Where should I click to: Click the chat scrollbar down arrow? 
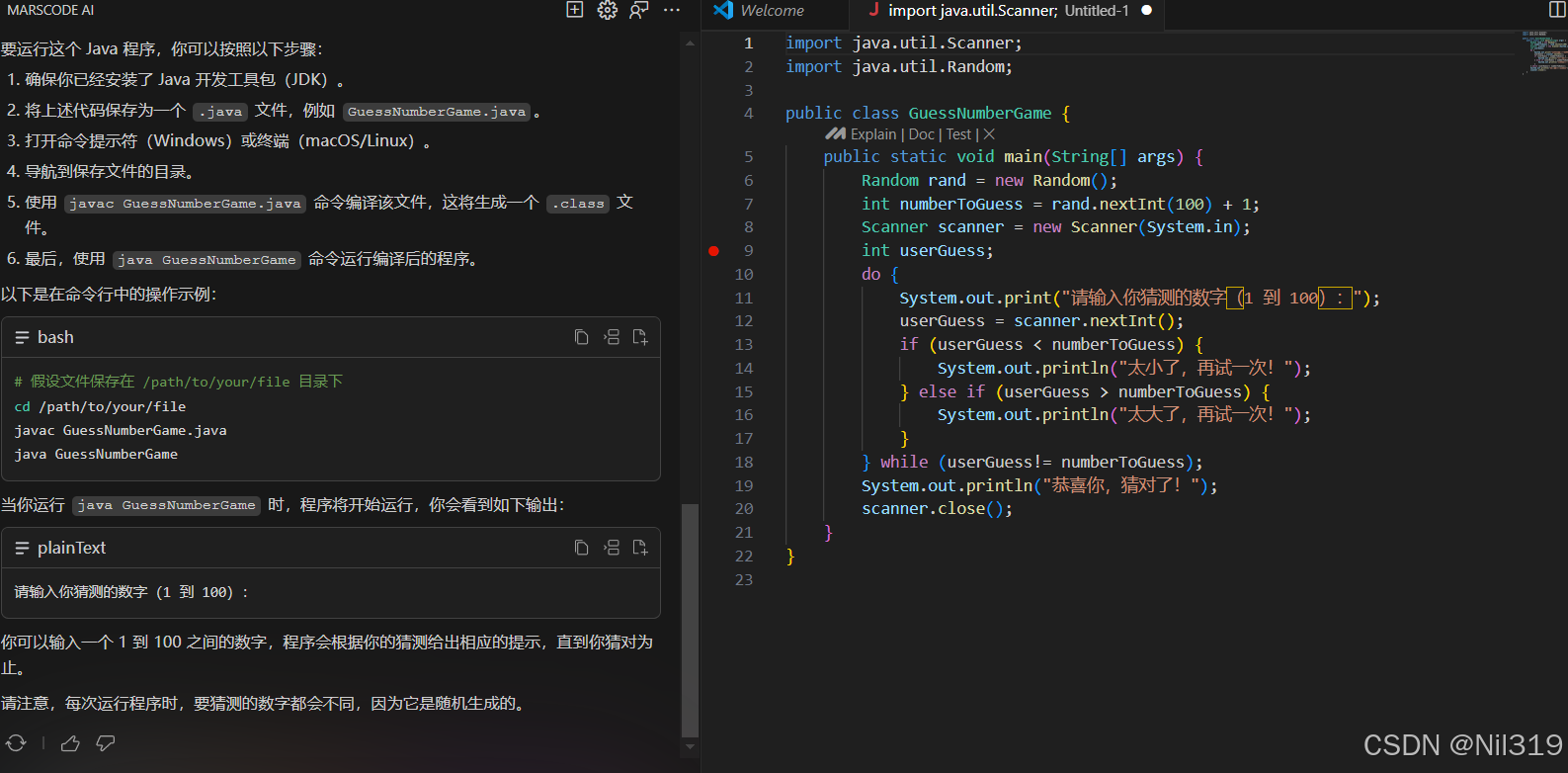690,747
